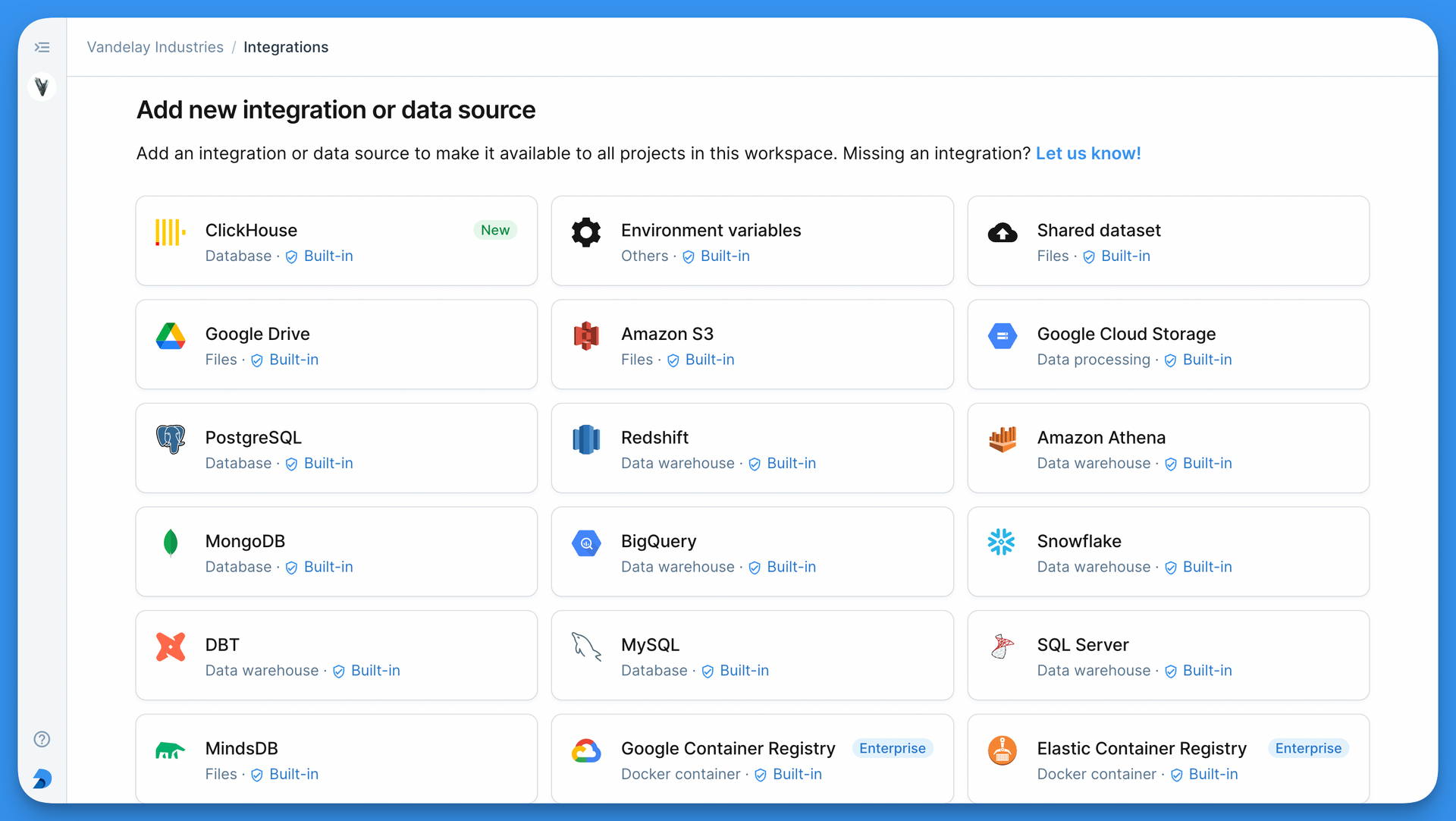Select the DBT integration logo
Screen dimensions: 1456x821
[170, 646]
